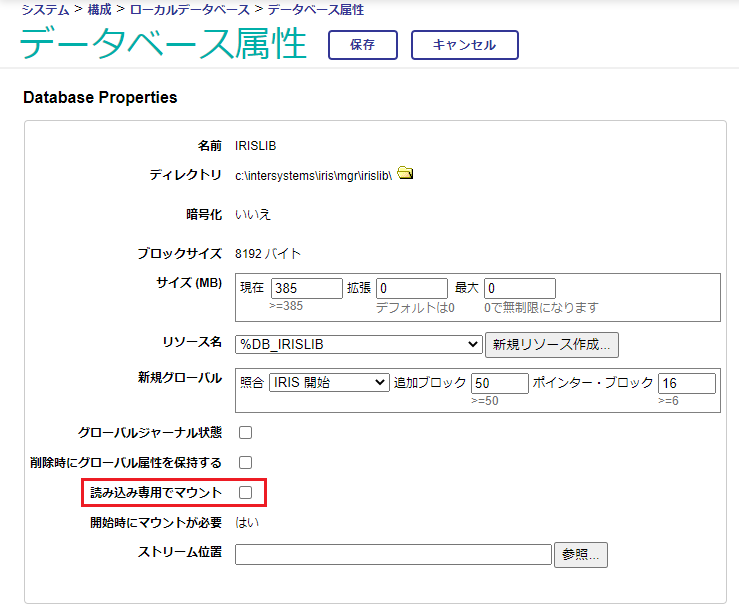The height and width of the screenshot is (613, 739).
Task: Click データベース属性 breadcrumb link
Action: pos(315,10)
